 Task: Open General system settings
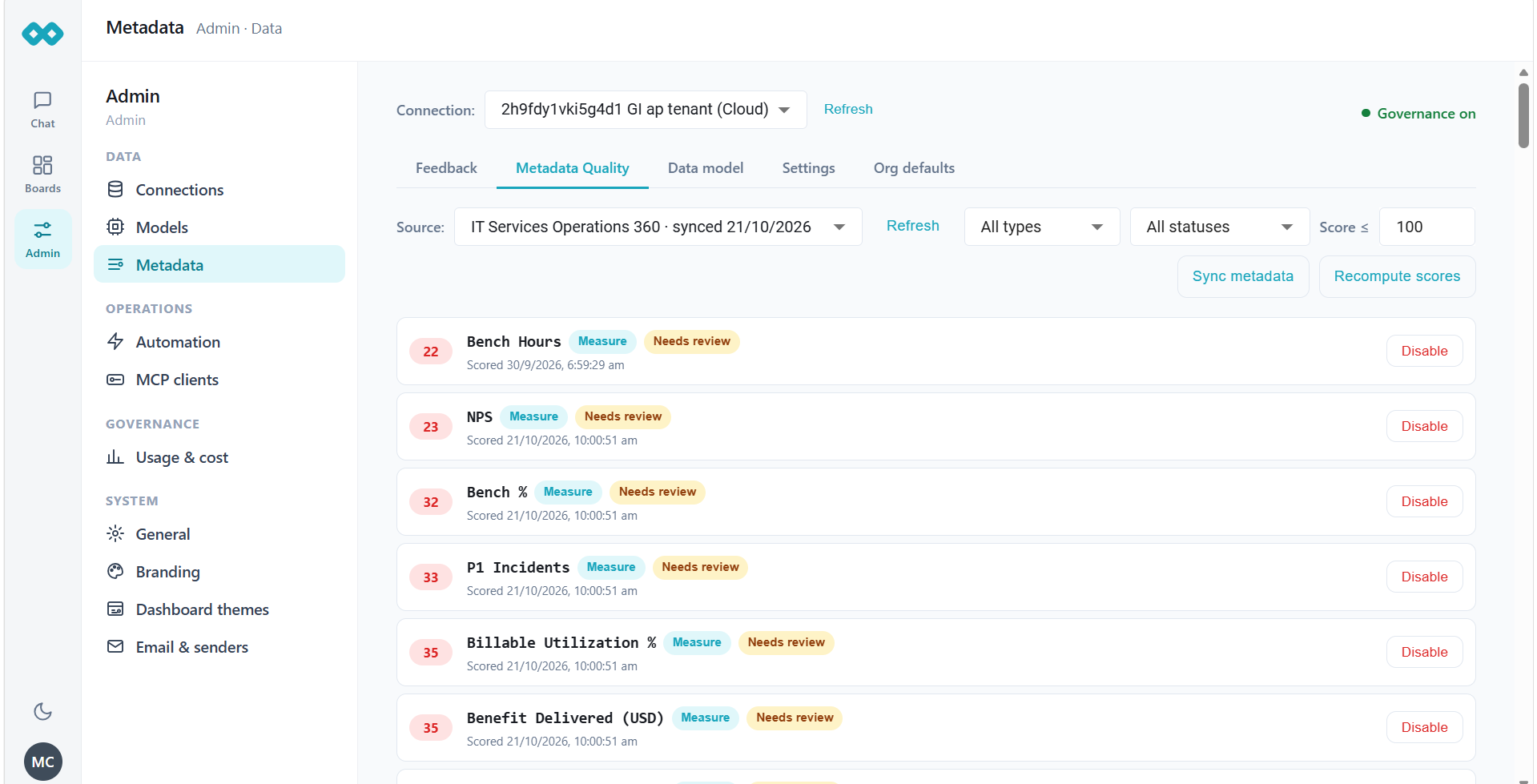click(x=219, y=534)
